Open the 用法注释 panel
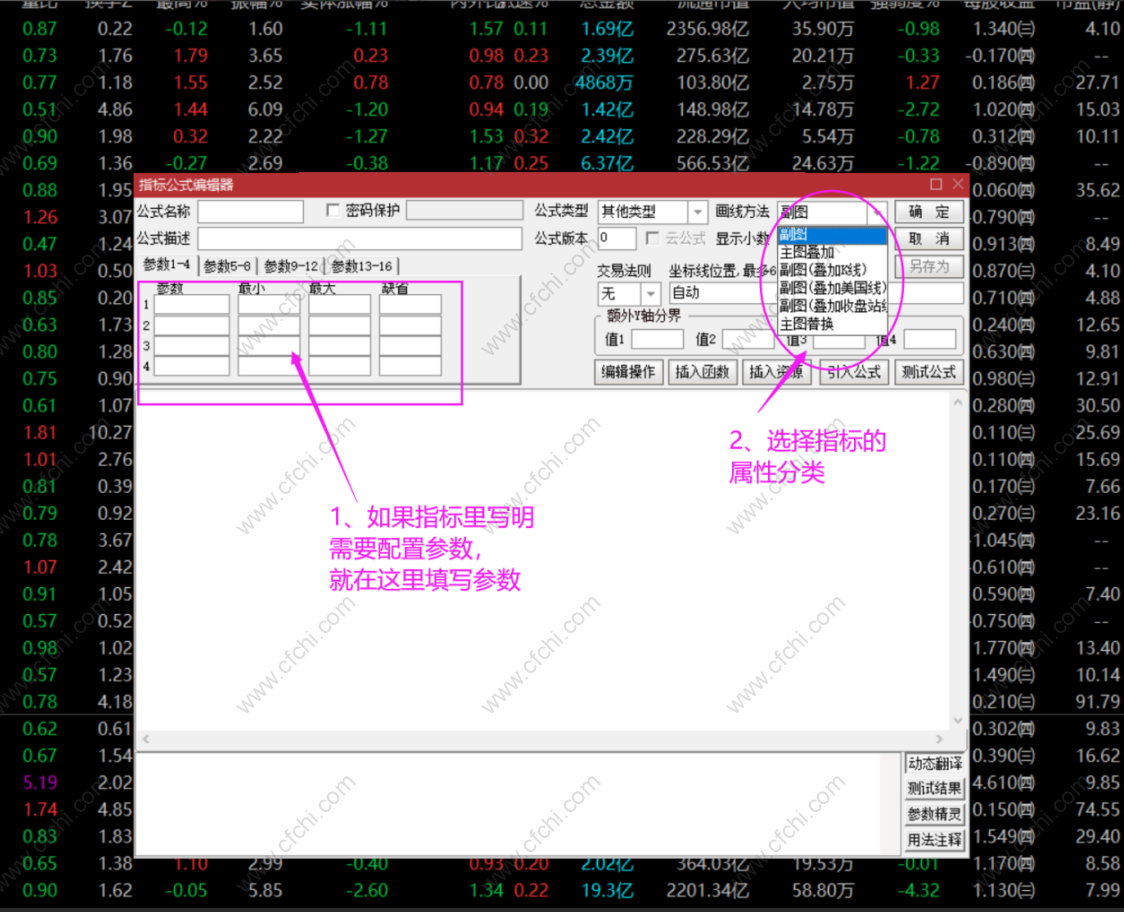The height and width of the screenshot is (912, 1124). pyautogui.click(x=934, y=840)
